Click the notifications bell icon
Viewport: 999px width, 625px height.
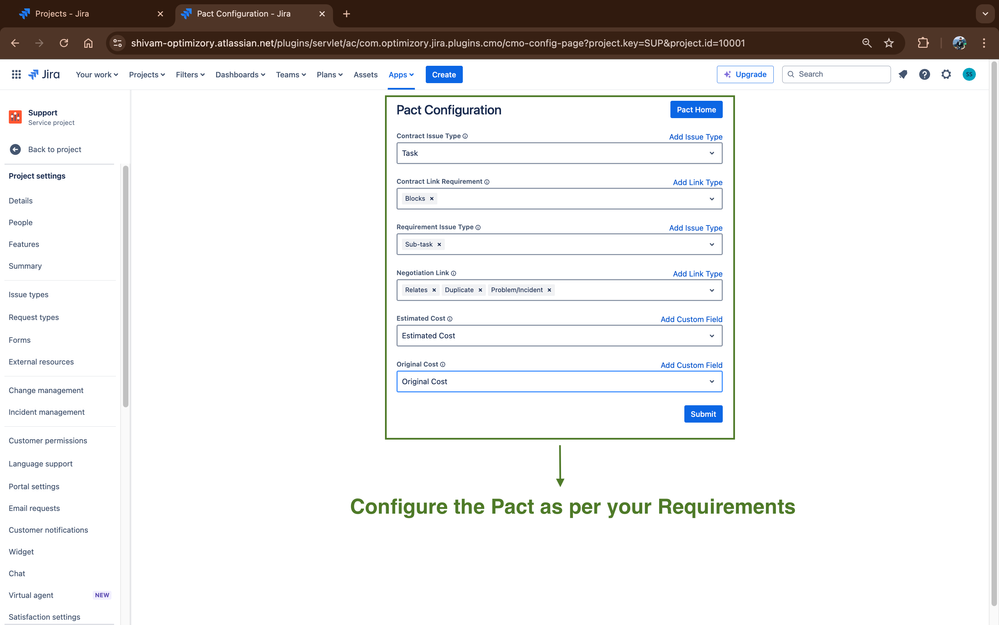(x=902, y=74)
